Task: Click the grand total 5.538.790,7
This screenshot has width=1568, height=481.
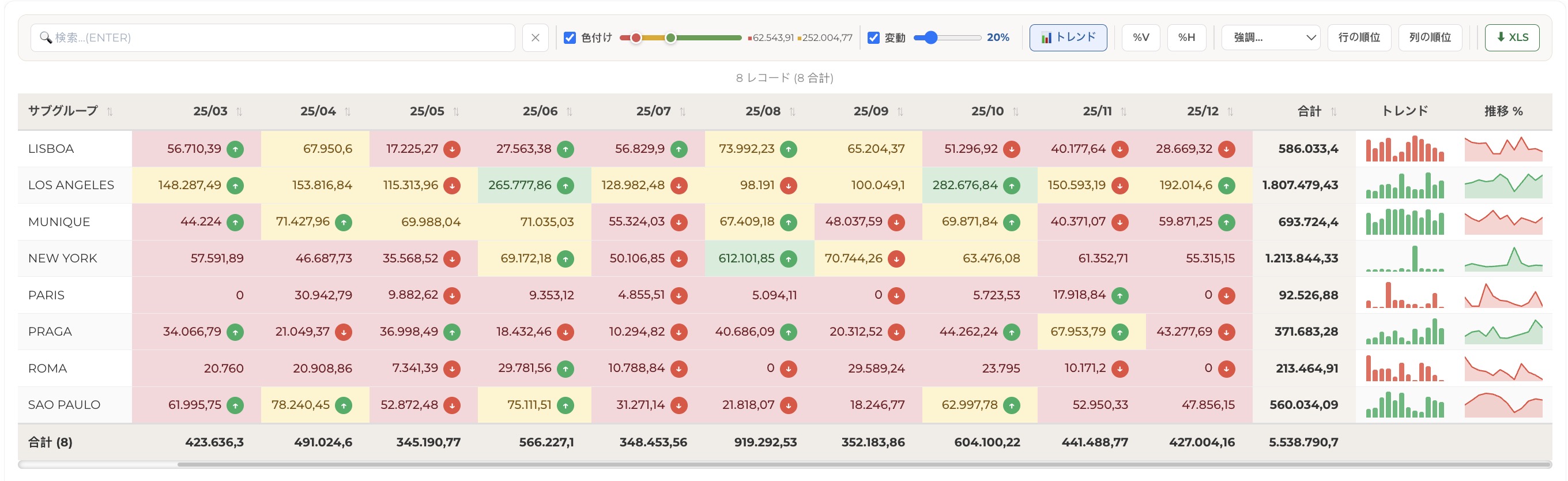Action: pos(1303,442)
